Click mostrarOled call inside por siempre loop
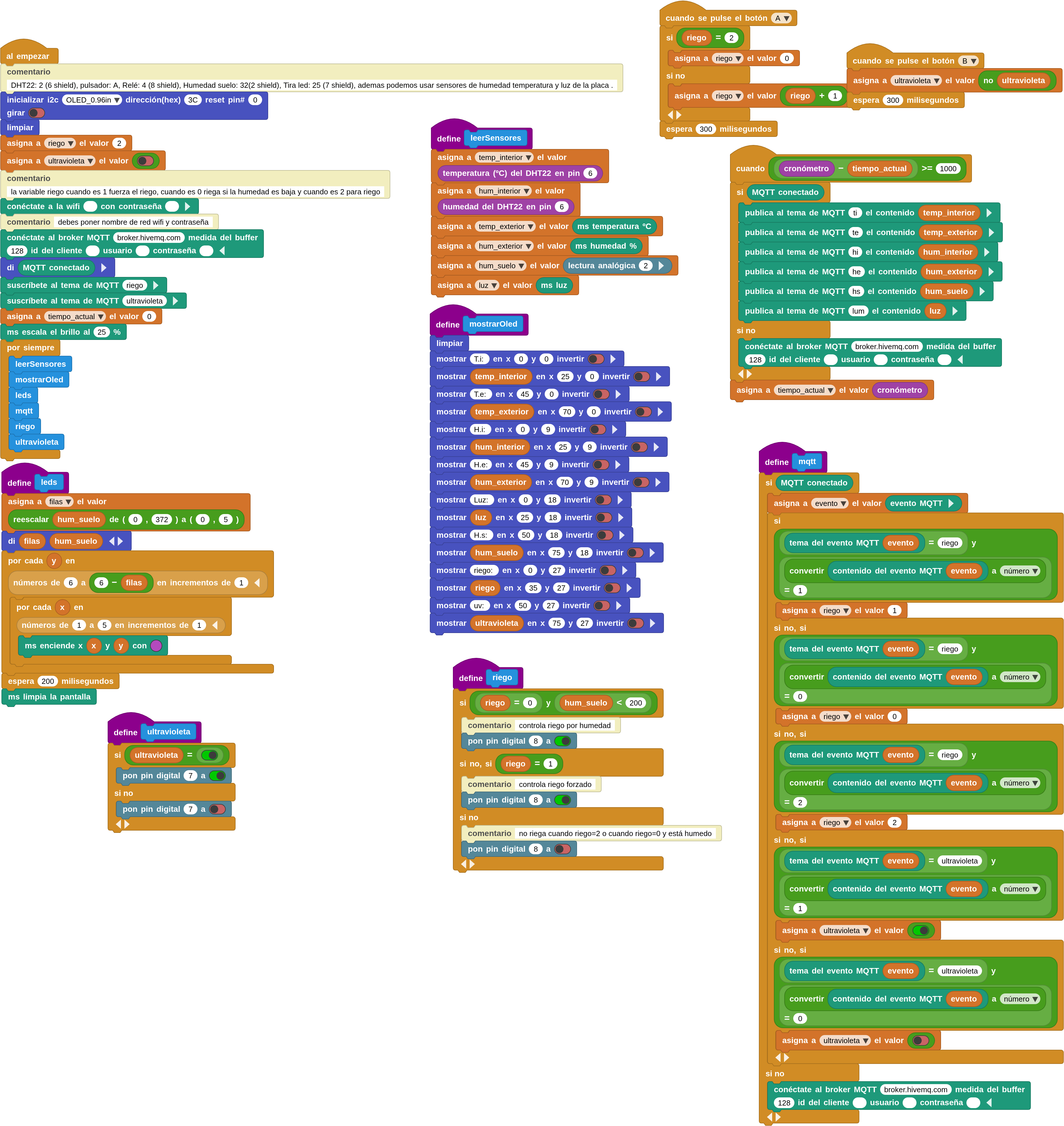This screenshot has height=1126, width=1064. (x=39, y=380)
